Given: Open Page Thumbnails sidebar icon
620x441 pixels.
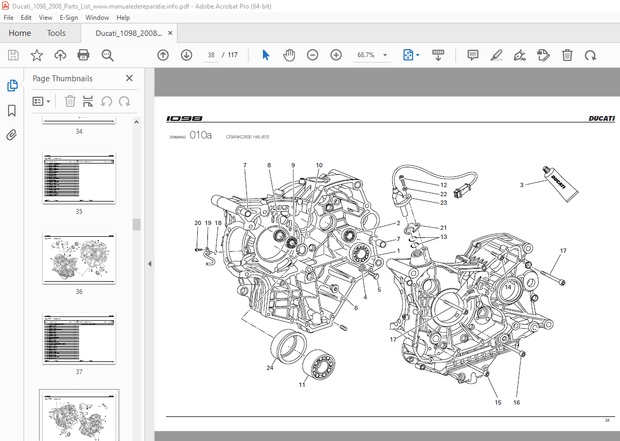Looking at the screenshot, I should click(12, 85).
